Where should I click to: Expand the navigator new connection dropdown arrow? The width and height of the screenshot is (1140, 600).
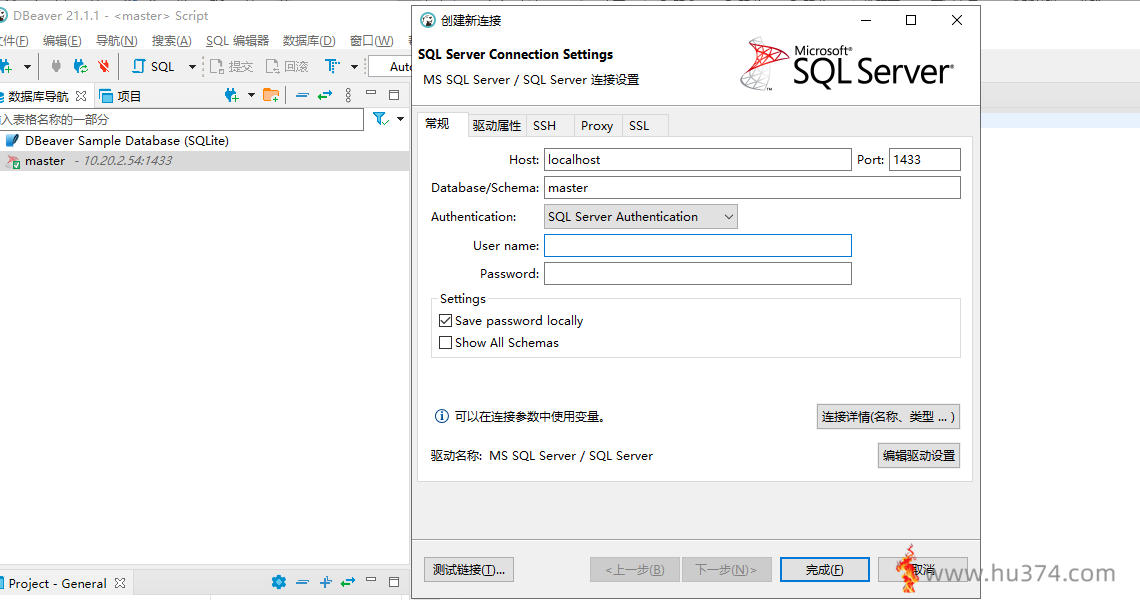[251, 95]
